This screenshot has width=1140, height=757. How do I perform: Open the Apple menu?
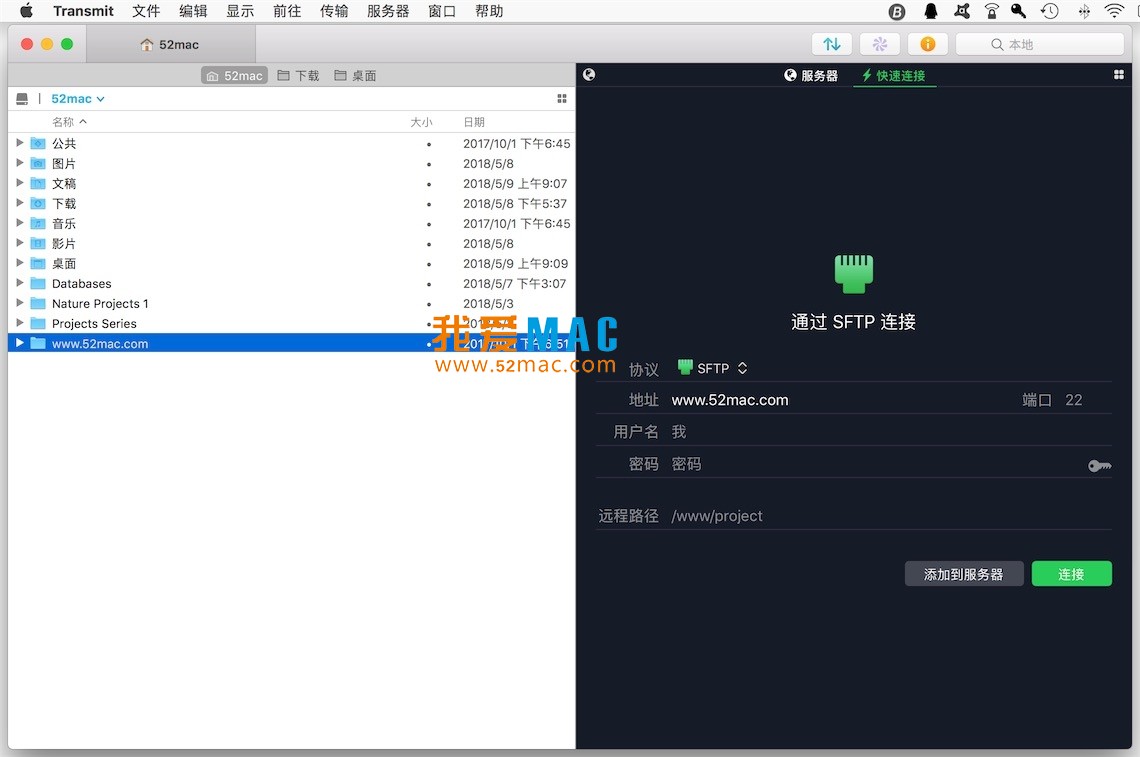coord(26,11)
